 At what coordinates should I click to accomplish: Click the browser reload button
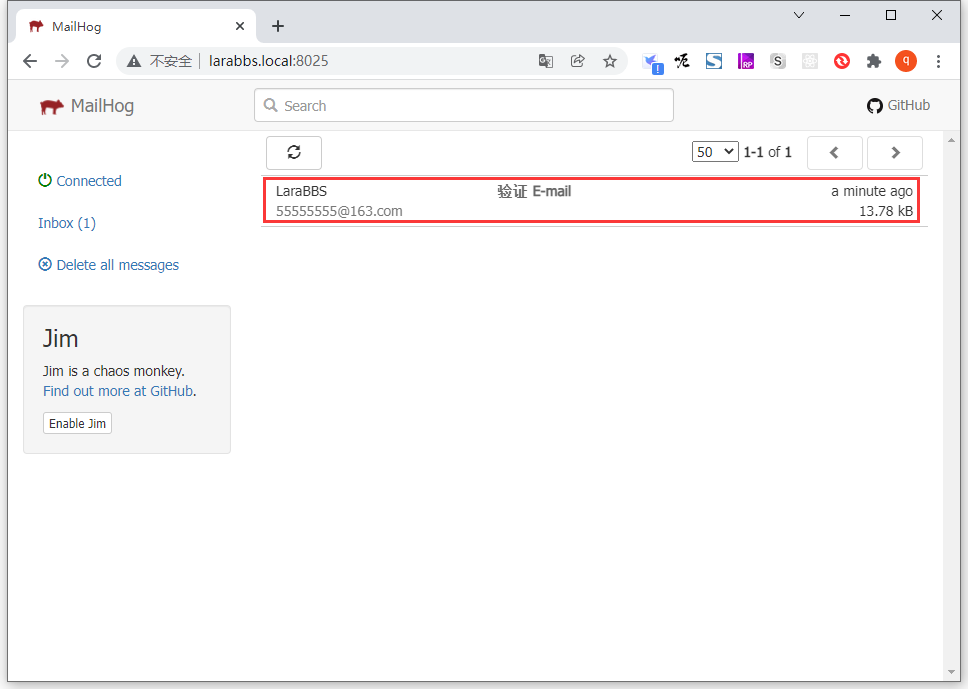[94, 61]
